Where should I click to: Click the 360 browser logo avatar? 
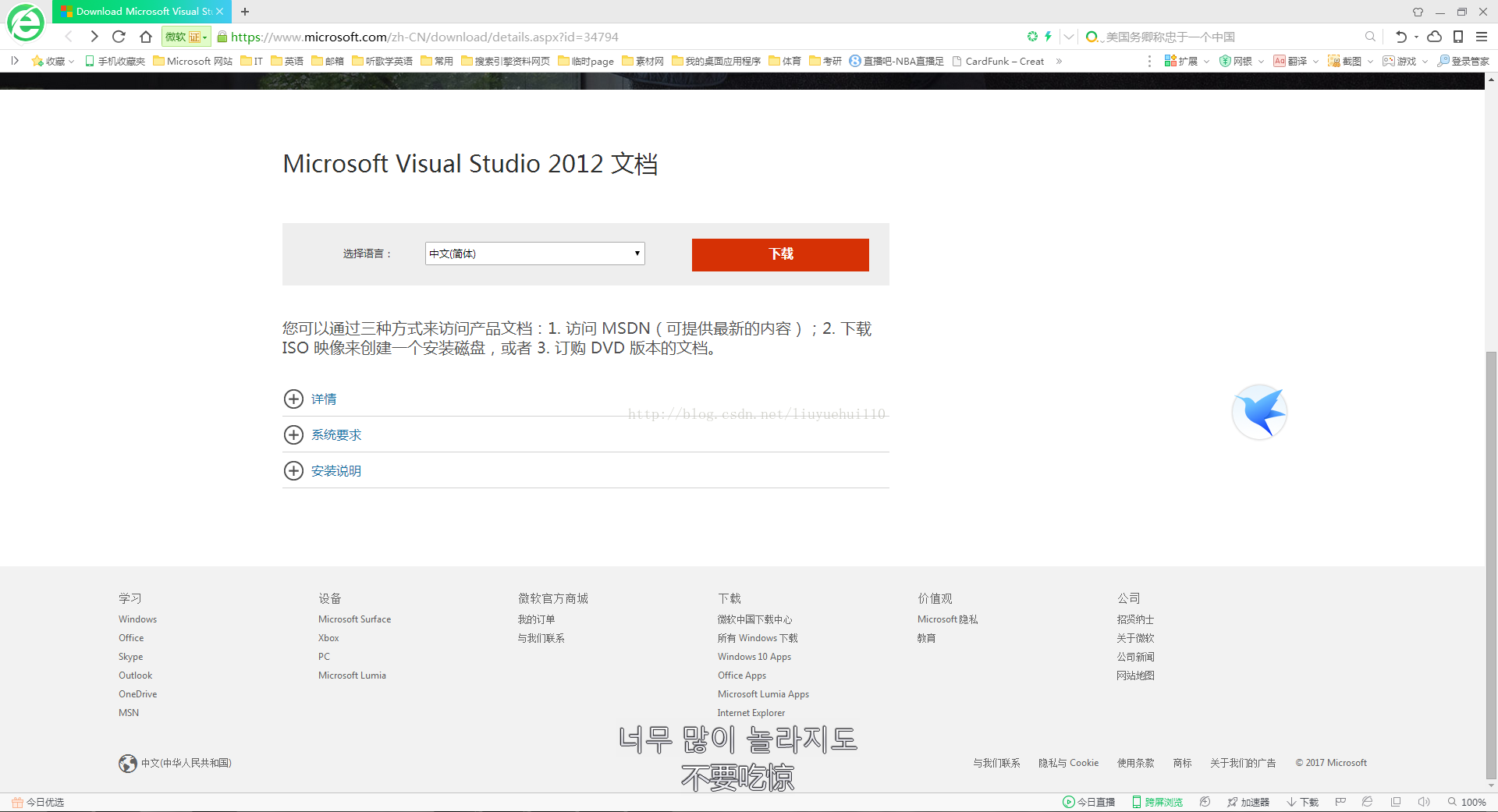[26, 23]
